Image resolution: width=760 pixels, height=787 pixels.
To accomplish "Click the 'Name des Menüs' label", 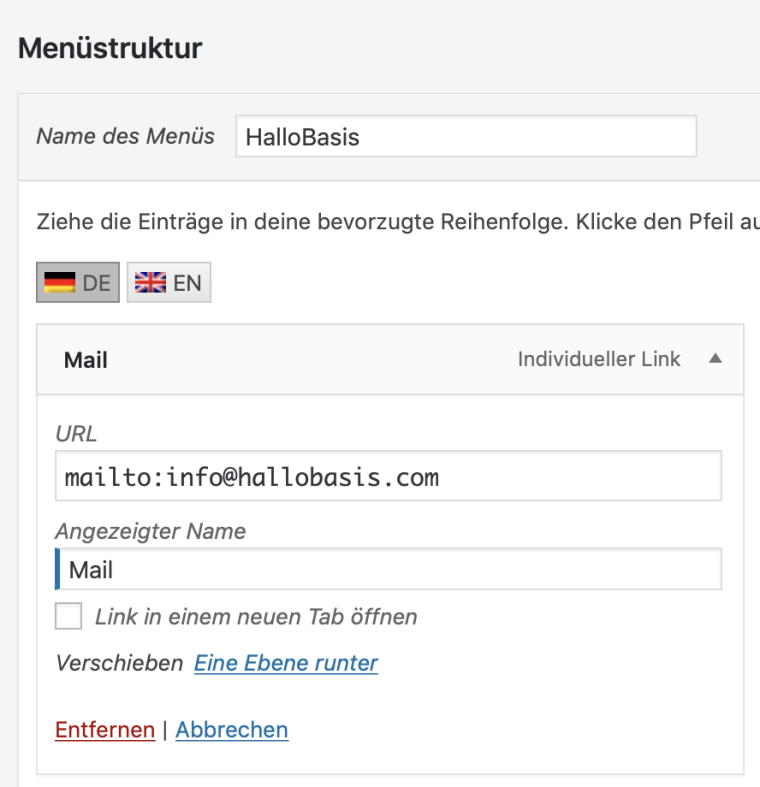I will pyautogui.click(x=125, y=136).
